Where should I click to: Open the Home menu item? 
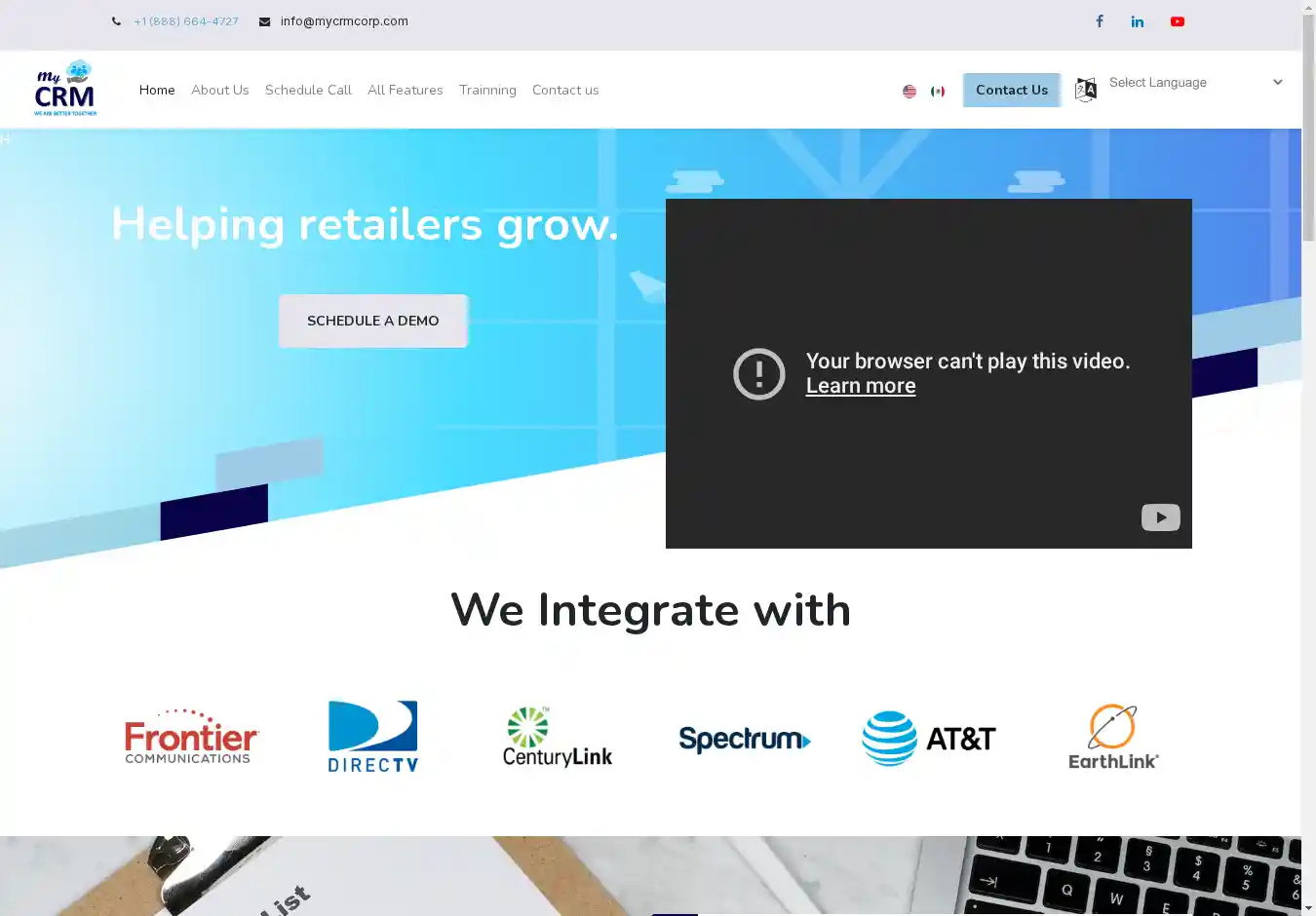(x=157, y=90)
